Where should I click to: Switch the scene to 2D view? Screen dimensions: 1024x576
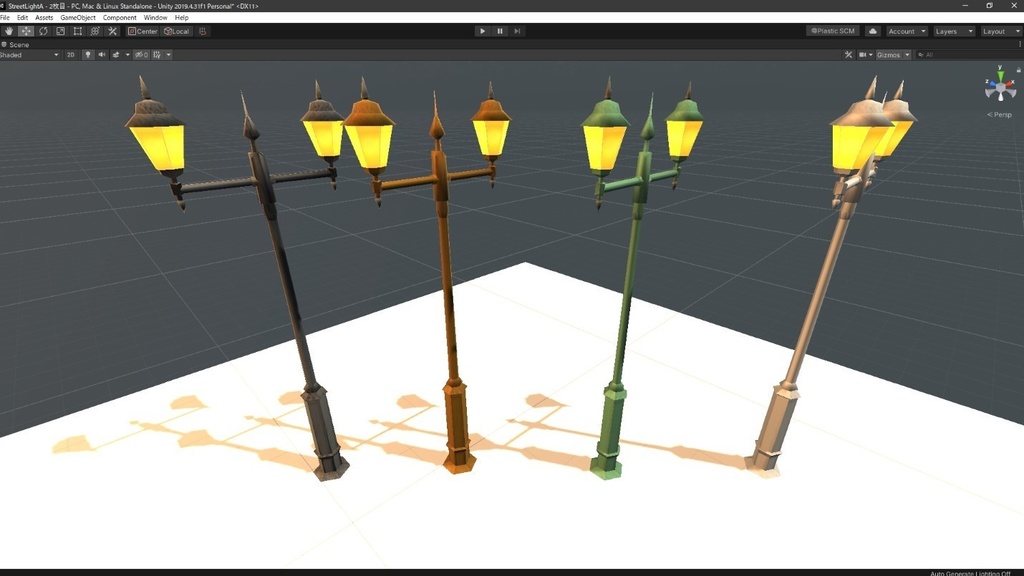pos(71,55)
